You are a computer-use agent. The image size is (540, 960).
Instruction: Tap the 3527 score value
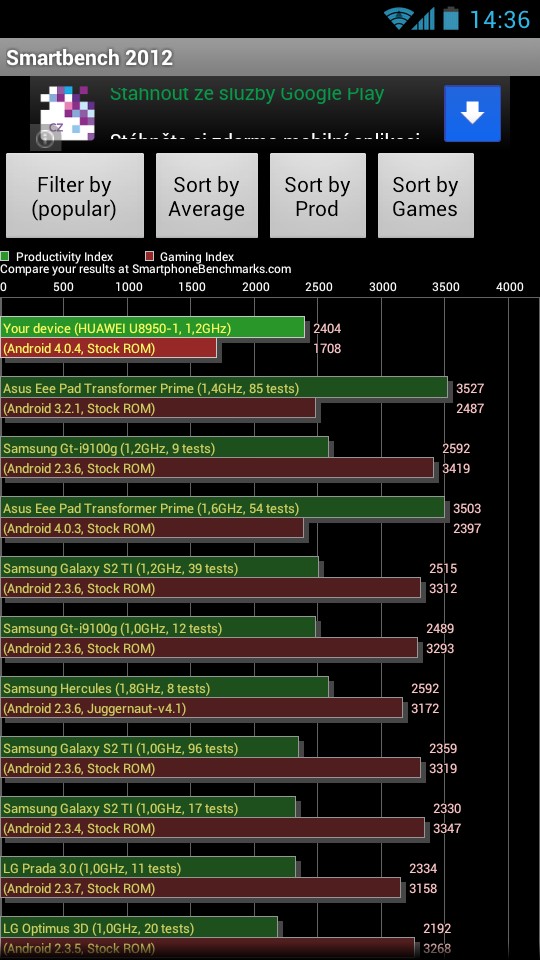pos(470,389)
